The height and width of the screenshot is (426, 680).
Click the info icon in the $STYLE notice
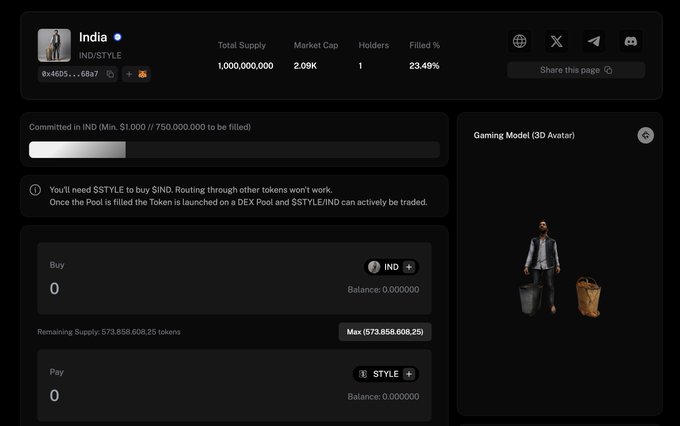(35, 190)
